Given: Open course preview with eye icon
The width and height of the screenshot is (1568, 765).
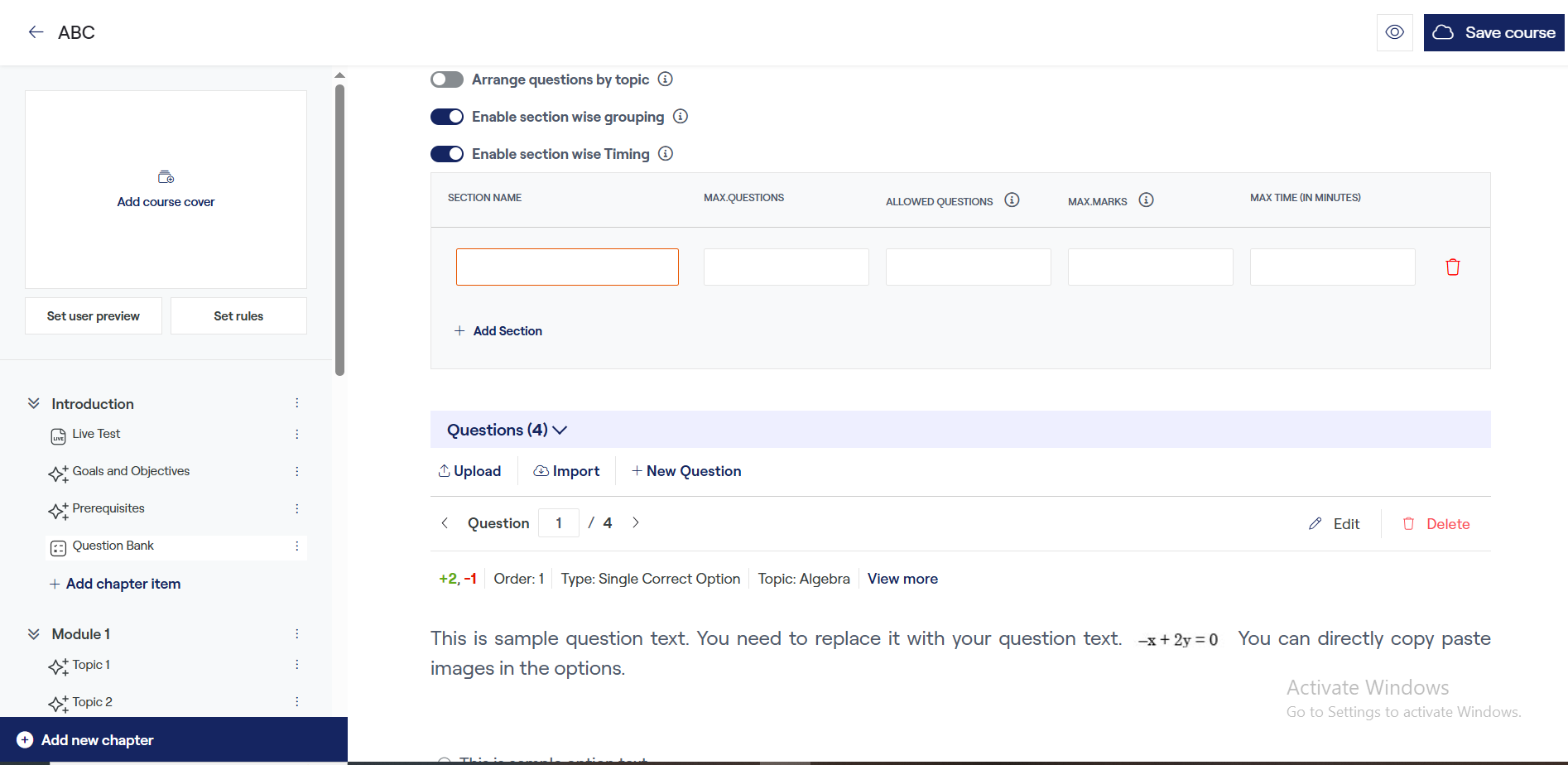Looking at the screenshot, I should 1394,32.
